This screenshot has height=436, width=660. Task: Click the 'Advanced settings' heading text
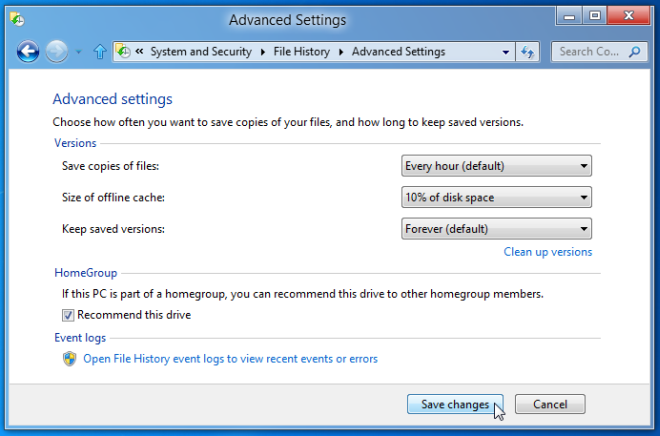(112, 99)
